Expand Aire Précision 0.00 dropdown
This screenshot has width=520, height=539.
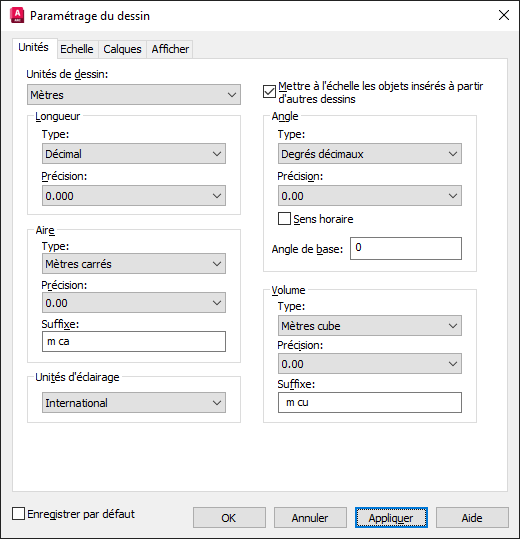point(134,302)
